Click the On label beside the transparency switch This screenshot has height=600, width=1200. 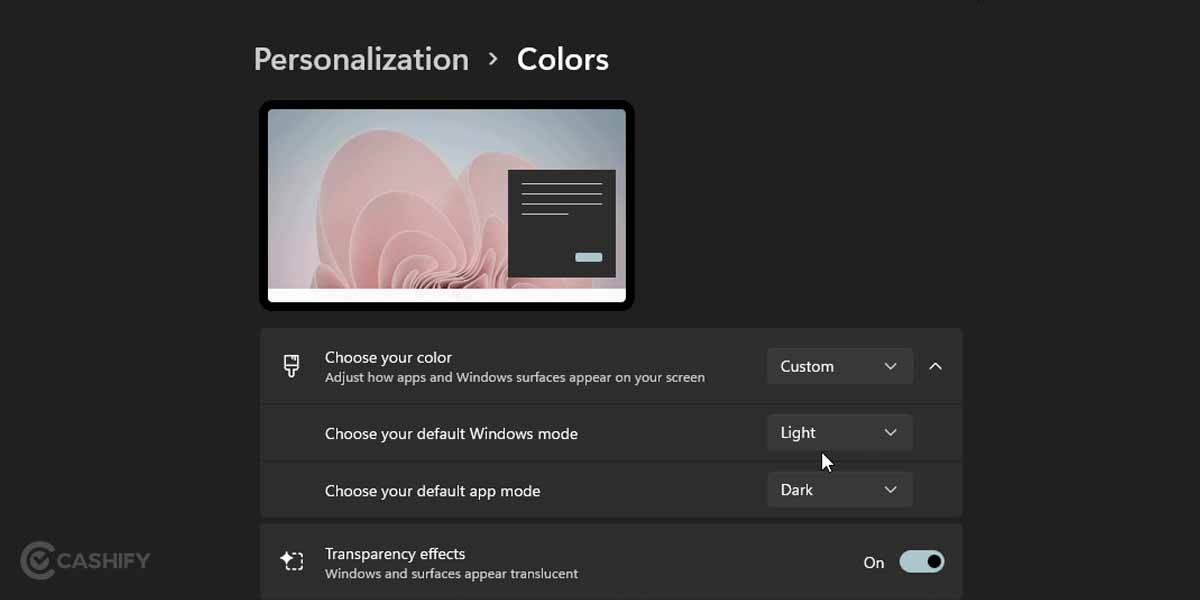click(x=873, y=562)
